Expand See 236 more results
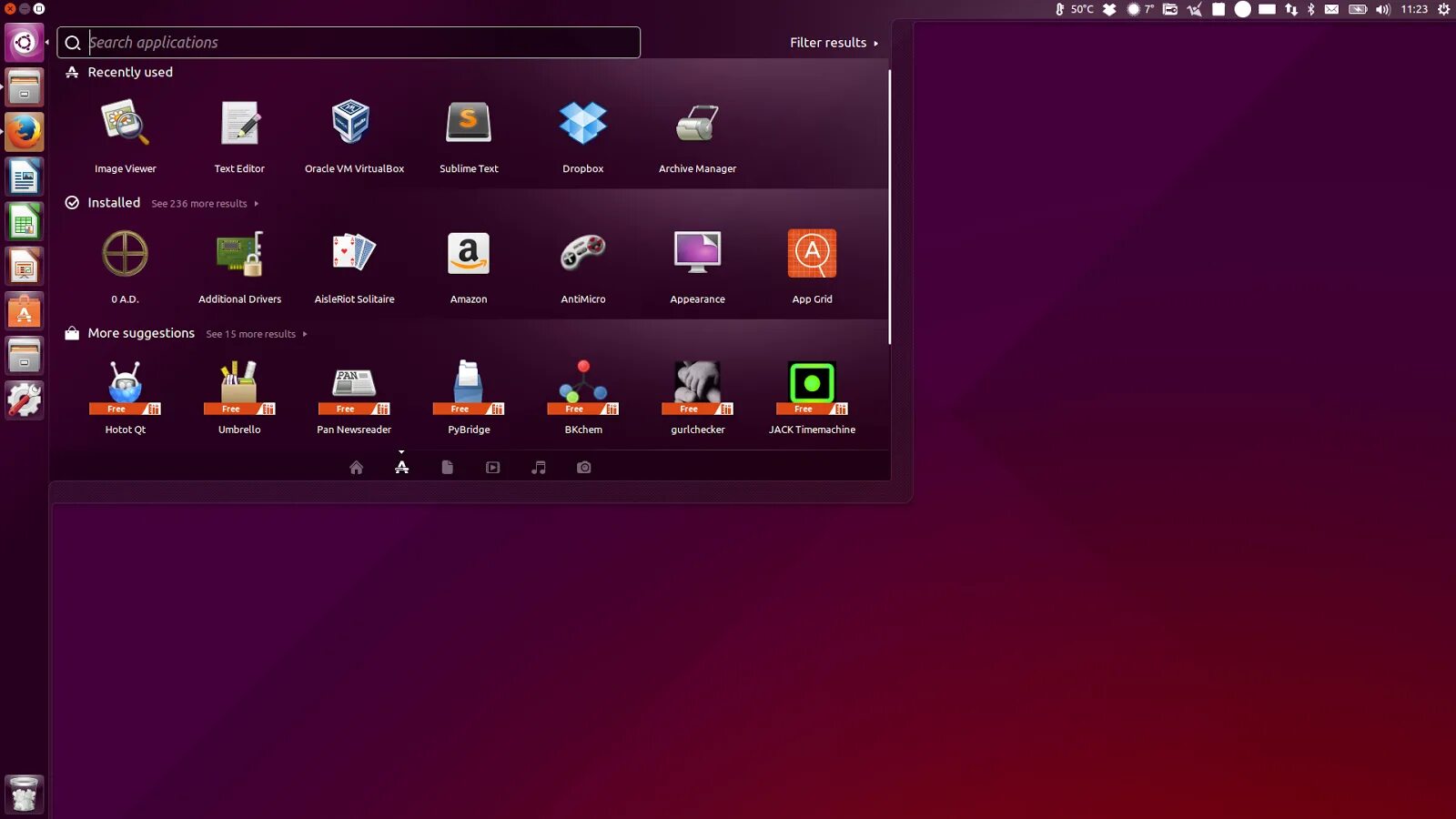The width and height of the screenshot is (1456, 819). [x=205, y=204]
